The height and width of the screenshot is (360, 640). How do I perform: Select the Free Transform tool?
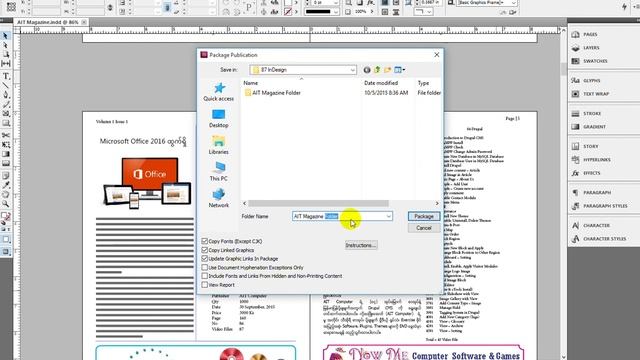click(x=6, y=144)
